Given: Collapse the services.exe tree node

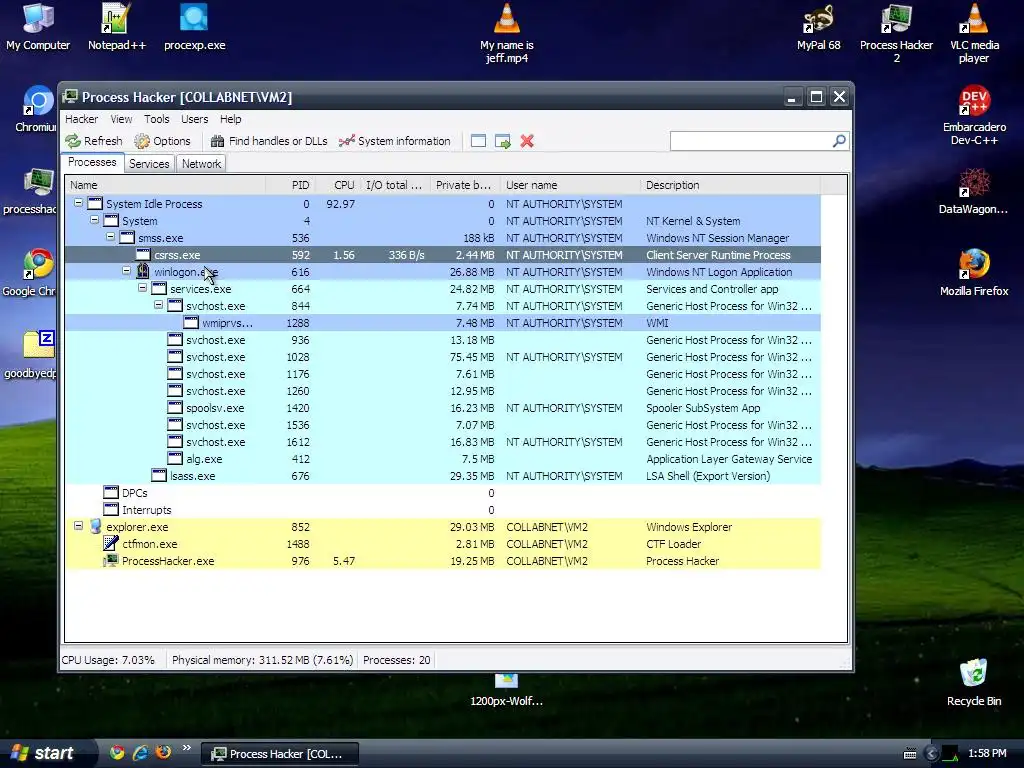Looking at the screenshot, I should (142, 288).
